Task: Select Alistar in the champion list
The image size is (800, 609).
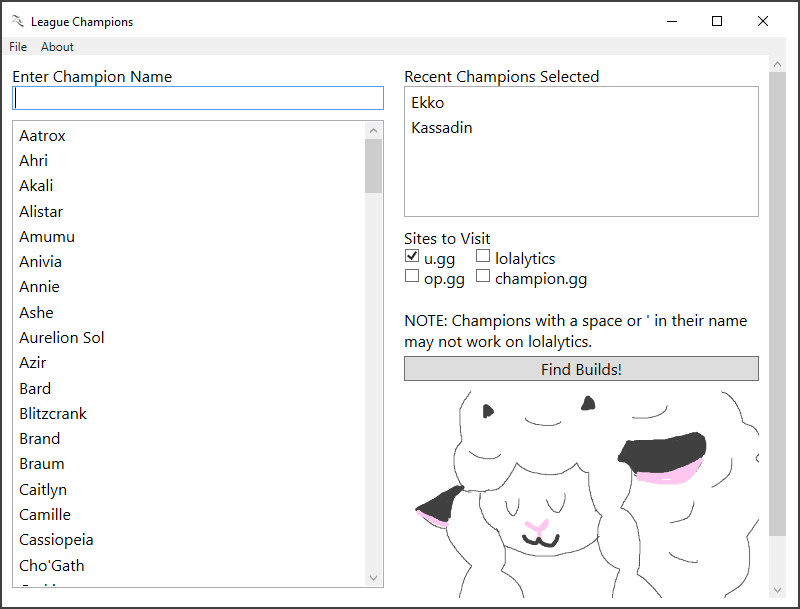Action: 189,211
